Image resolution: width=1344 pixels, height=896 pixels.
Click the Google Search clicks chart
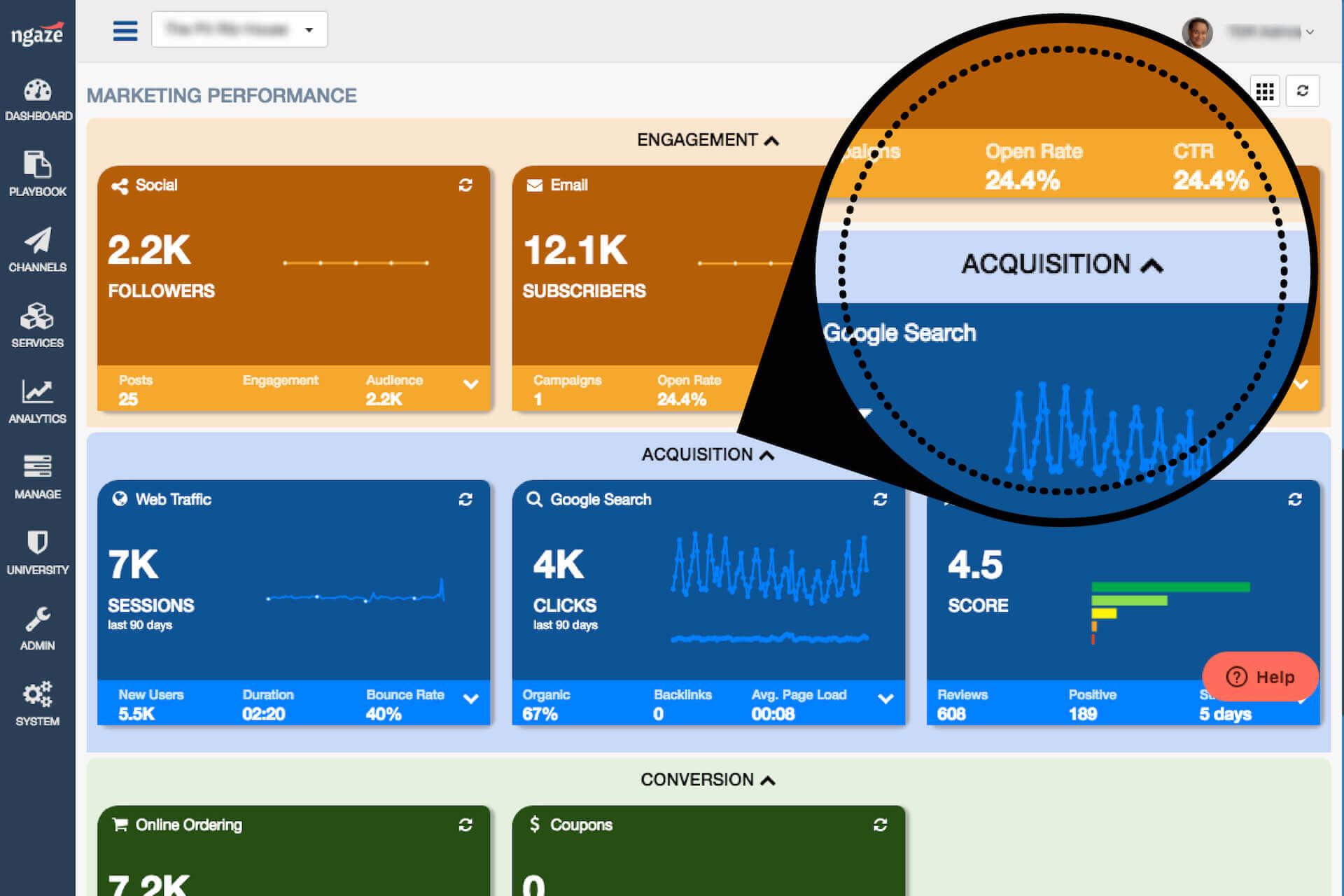click(x=770, y=587)
